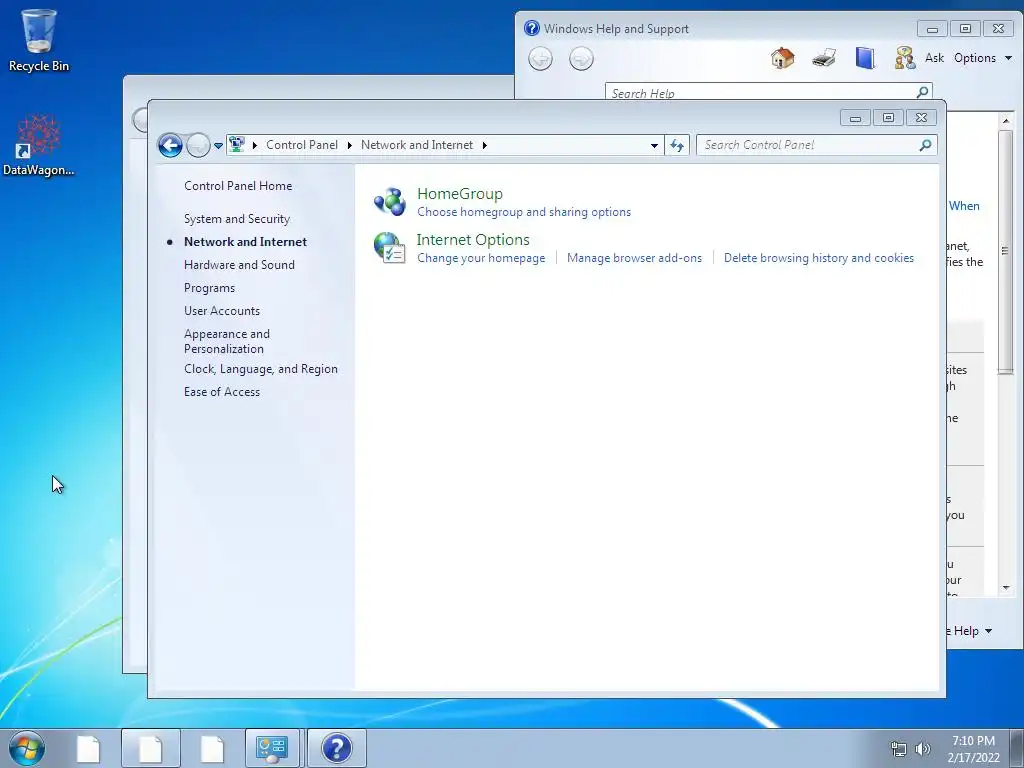Image resolution: width=1024 pixels, height=768 pixels.
Task: Open the Recycle Bin desktop icon
Action: tap(39, 40)
